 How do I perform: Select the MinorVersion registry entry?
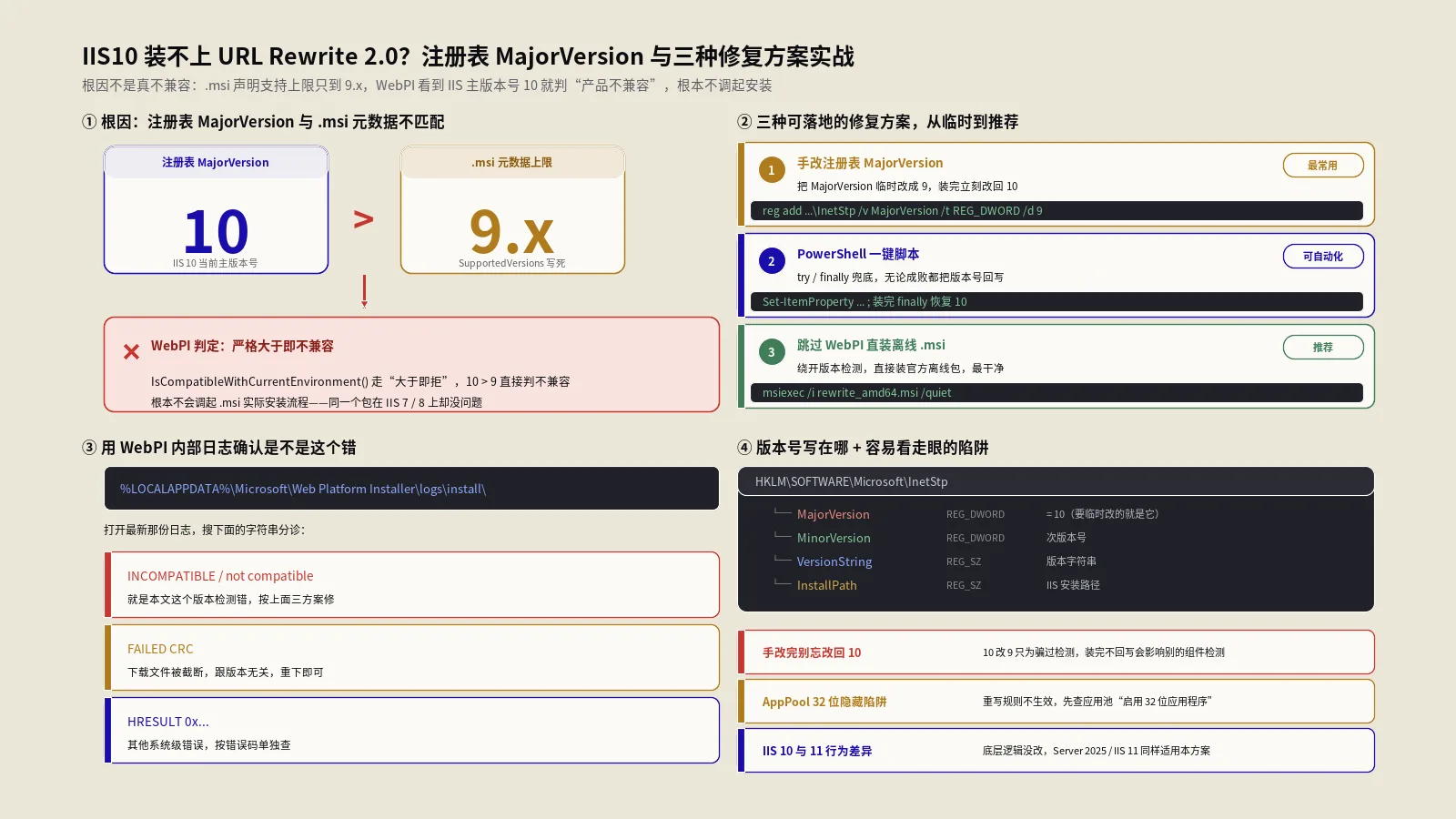[834, 538]
